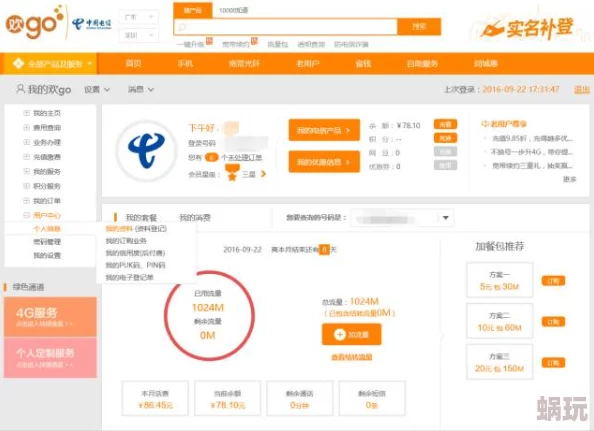The image size is (594, 431).
Task: Open the province dropdown 广东
Action: [139, 17]
